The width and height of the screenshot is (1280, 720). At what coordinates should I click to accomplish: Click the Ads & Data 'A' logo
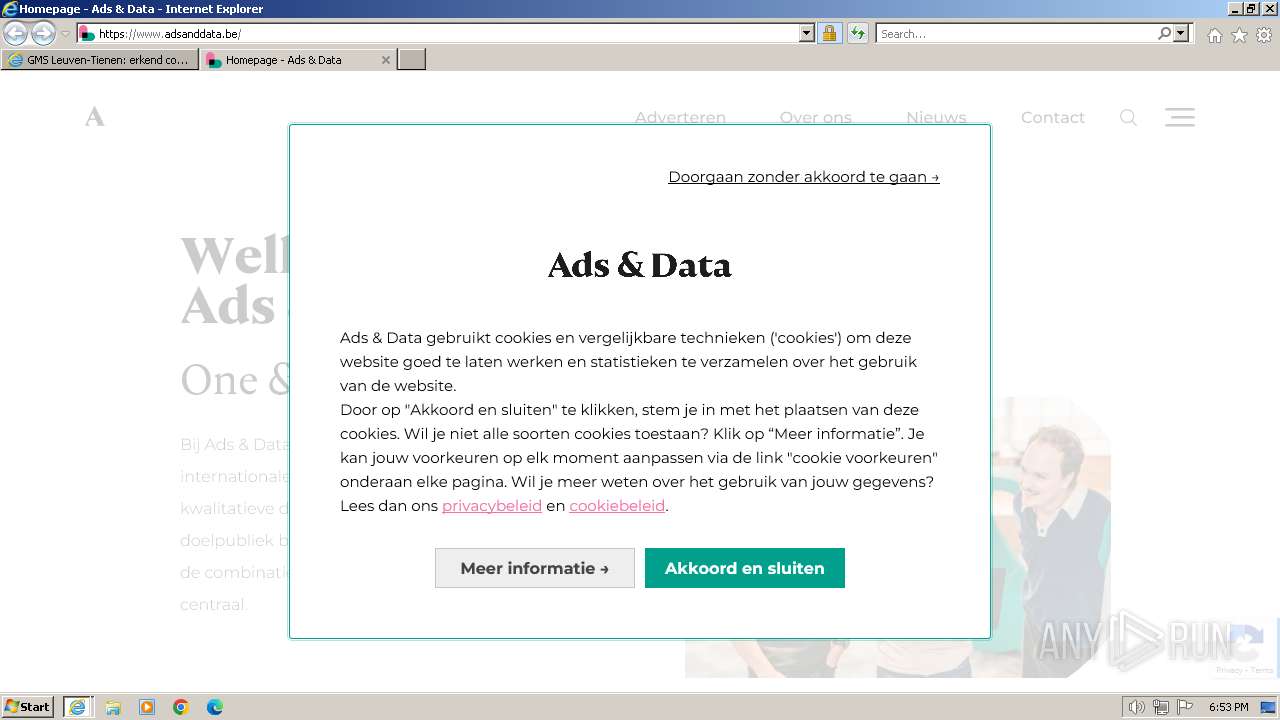click(x=94, y=117)
